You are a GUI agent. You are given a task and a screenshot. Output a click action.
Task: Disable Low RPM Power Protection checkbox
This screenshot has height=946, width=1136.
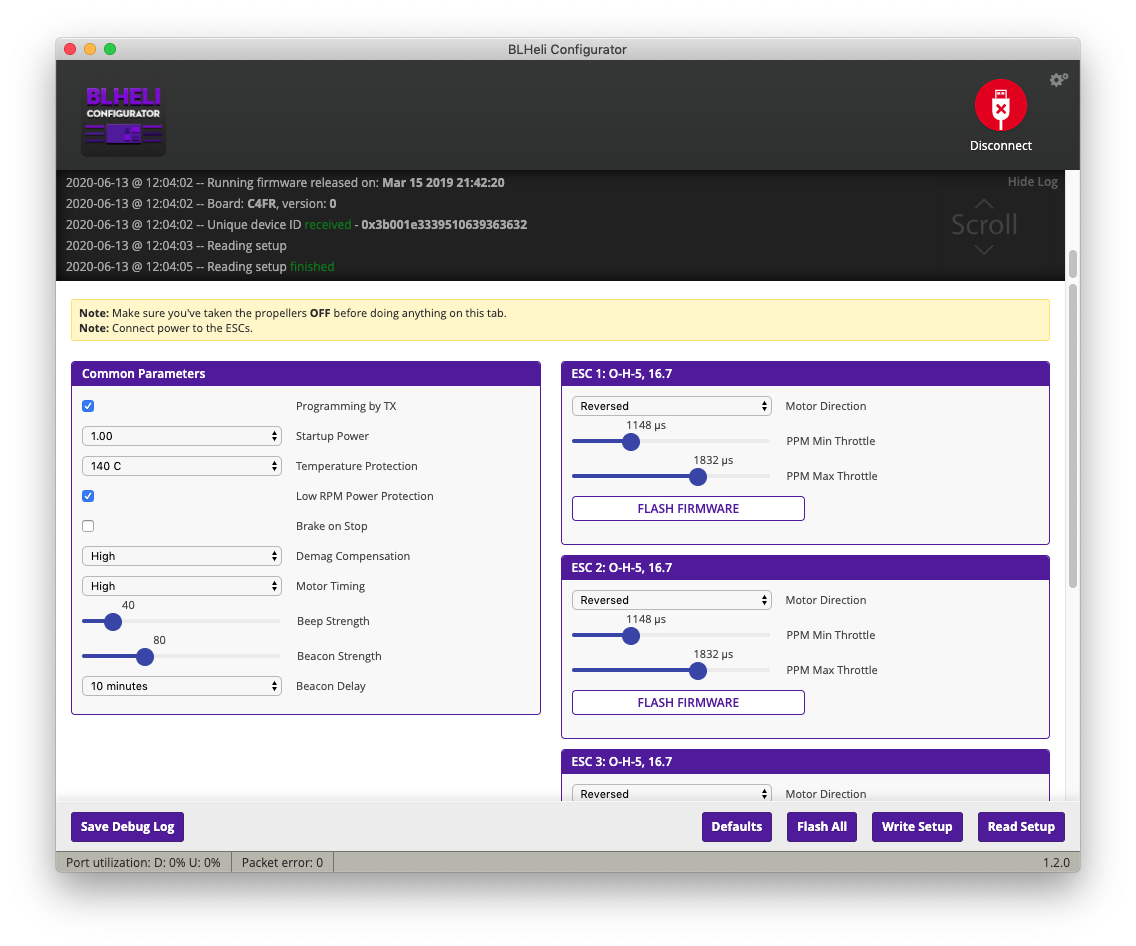click(88, 496)
